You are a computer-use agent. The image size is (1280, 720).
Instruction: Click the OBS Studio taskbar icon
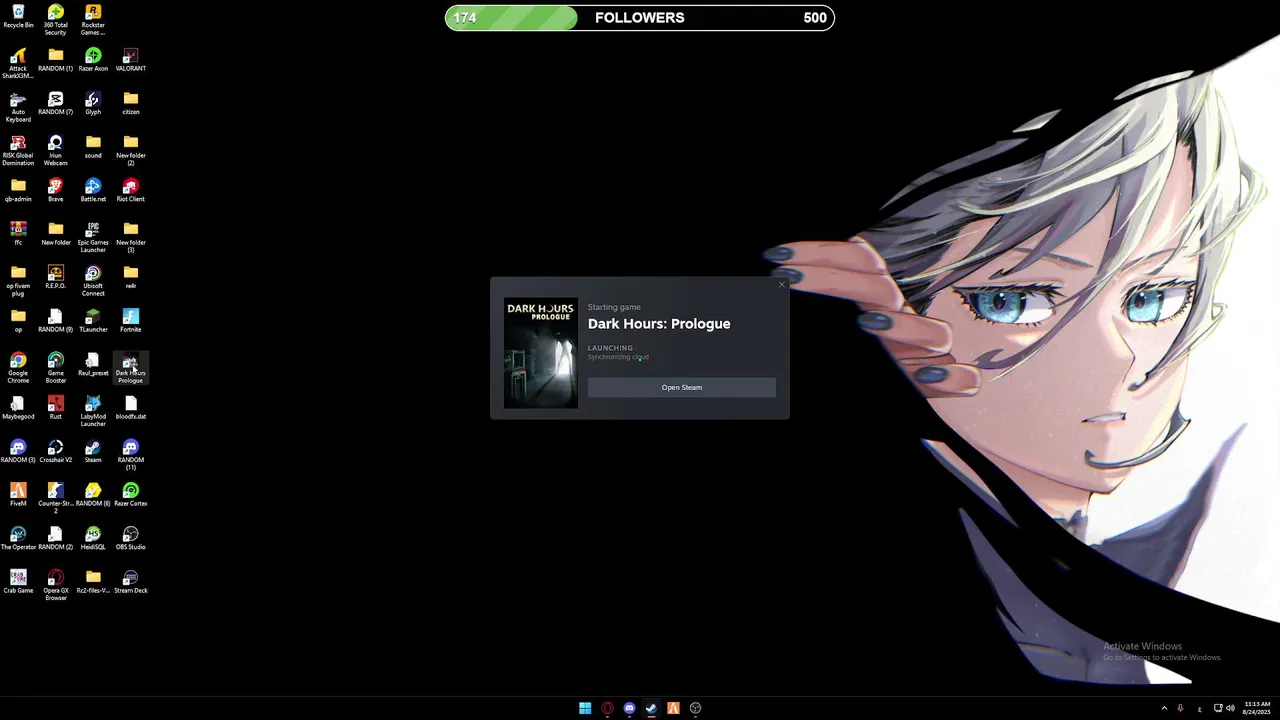695,708
